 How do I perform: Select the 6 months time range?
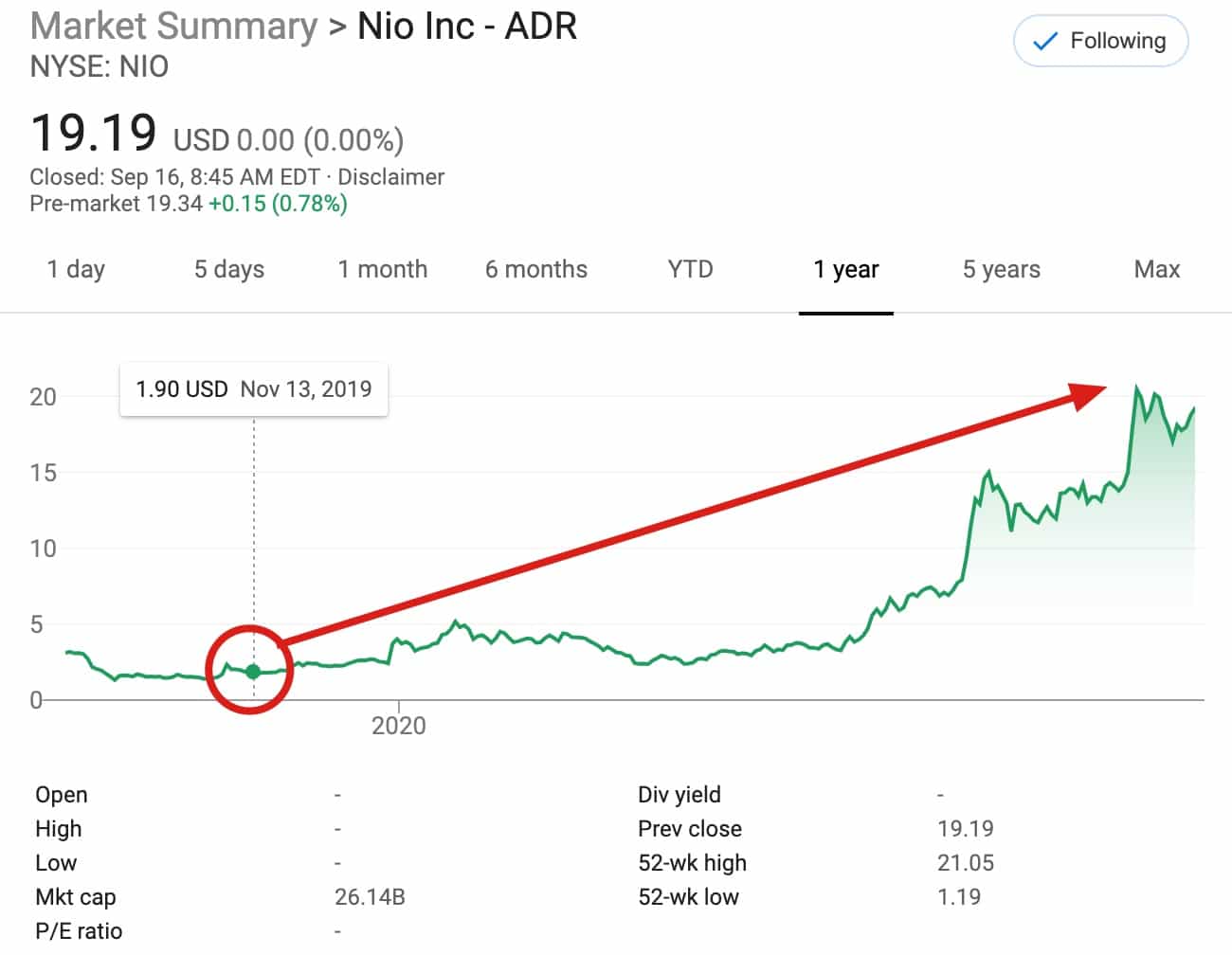pos(536,269)
